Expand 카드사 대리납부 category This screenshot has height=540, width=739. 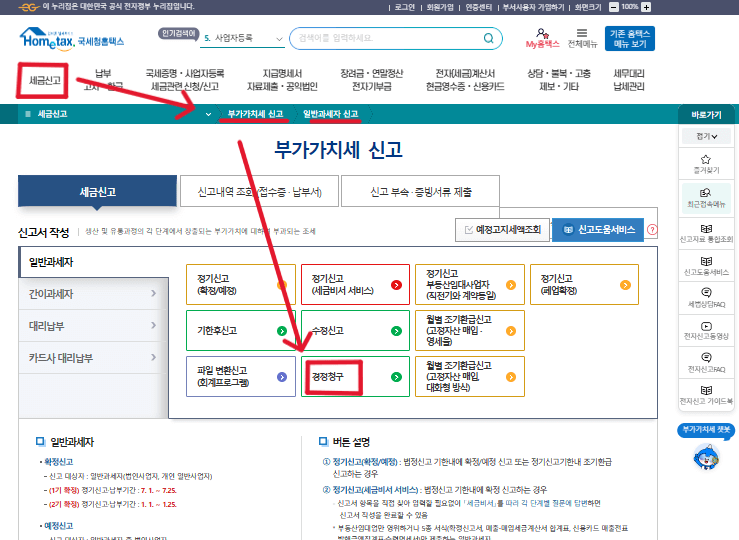click(x=93, y=358)
